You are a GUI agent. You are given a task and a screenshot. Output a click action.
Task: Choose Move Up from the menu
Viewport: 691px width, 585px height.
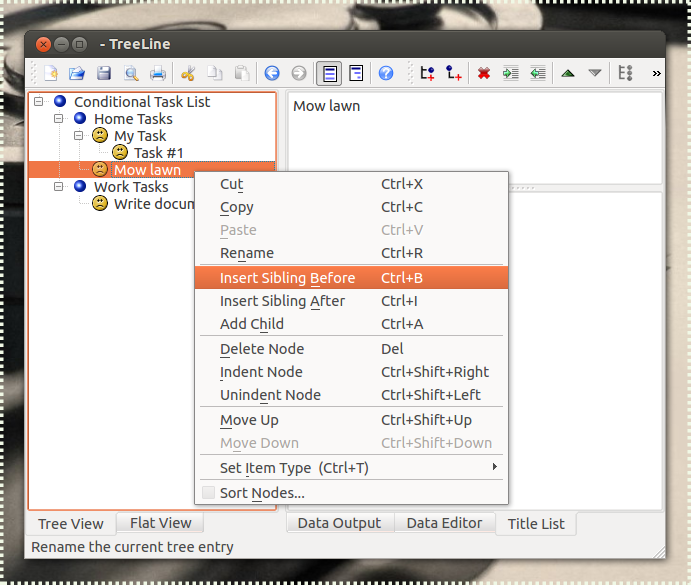pyautogui.click(x=352, y=420)
